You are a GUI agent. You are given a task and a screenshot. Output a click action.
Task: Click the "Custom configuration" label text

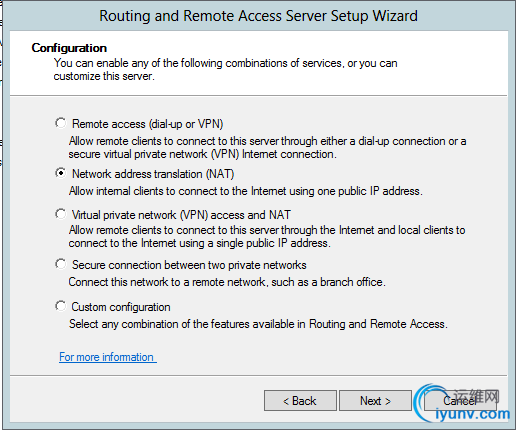point(121,307)
